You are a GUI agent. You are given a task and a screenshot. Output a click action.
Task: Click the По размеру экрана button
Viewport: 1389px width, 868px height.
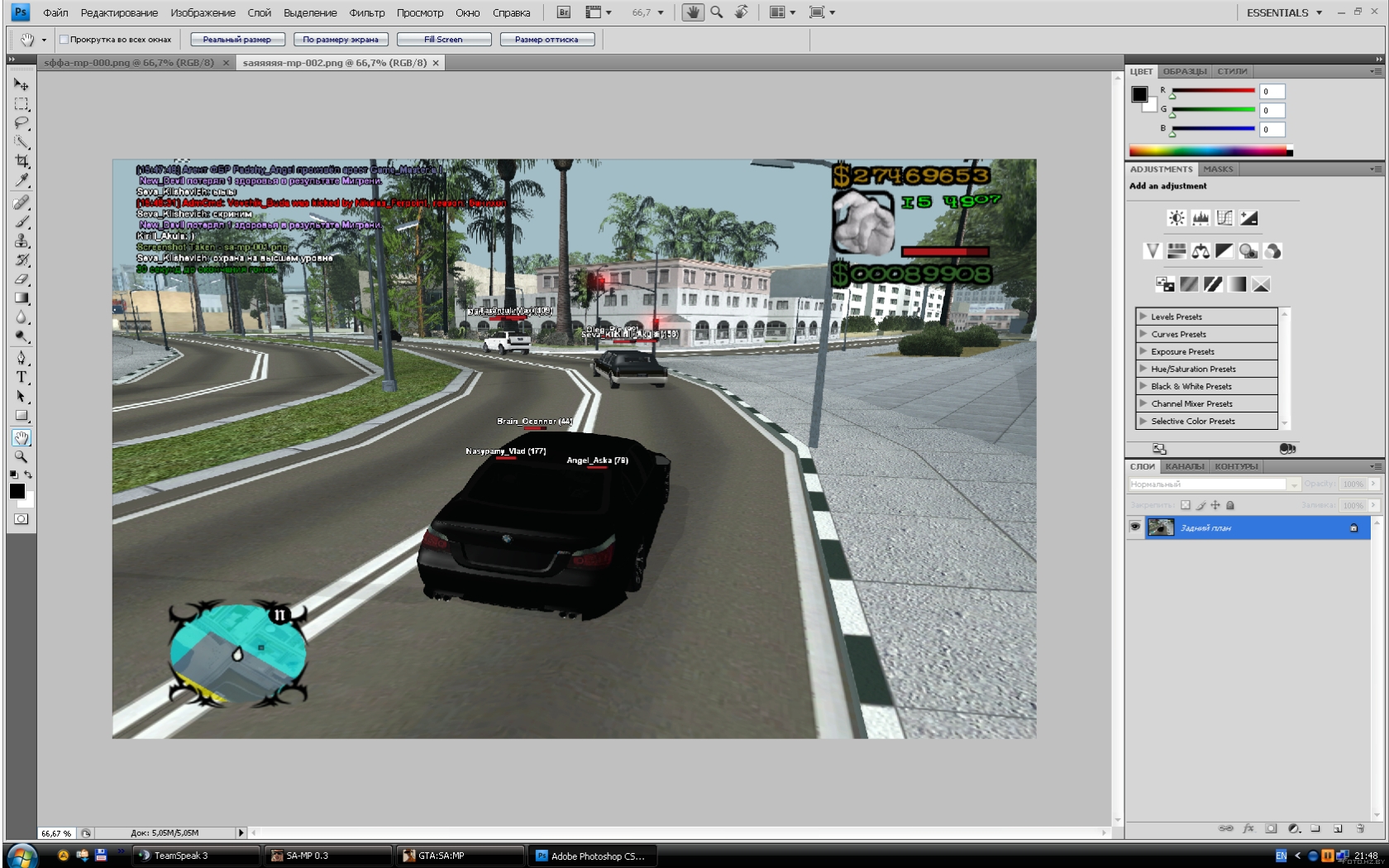click(x=341, y=40)
